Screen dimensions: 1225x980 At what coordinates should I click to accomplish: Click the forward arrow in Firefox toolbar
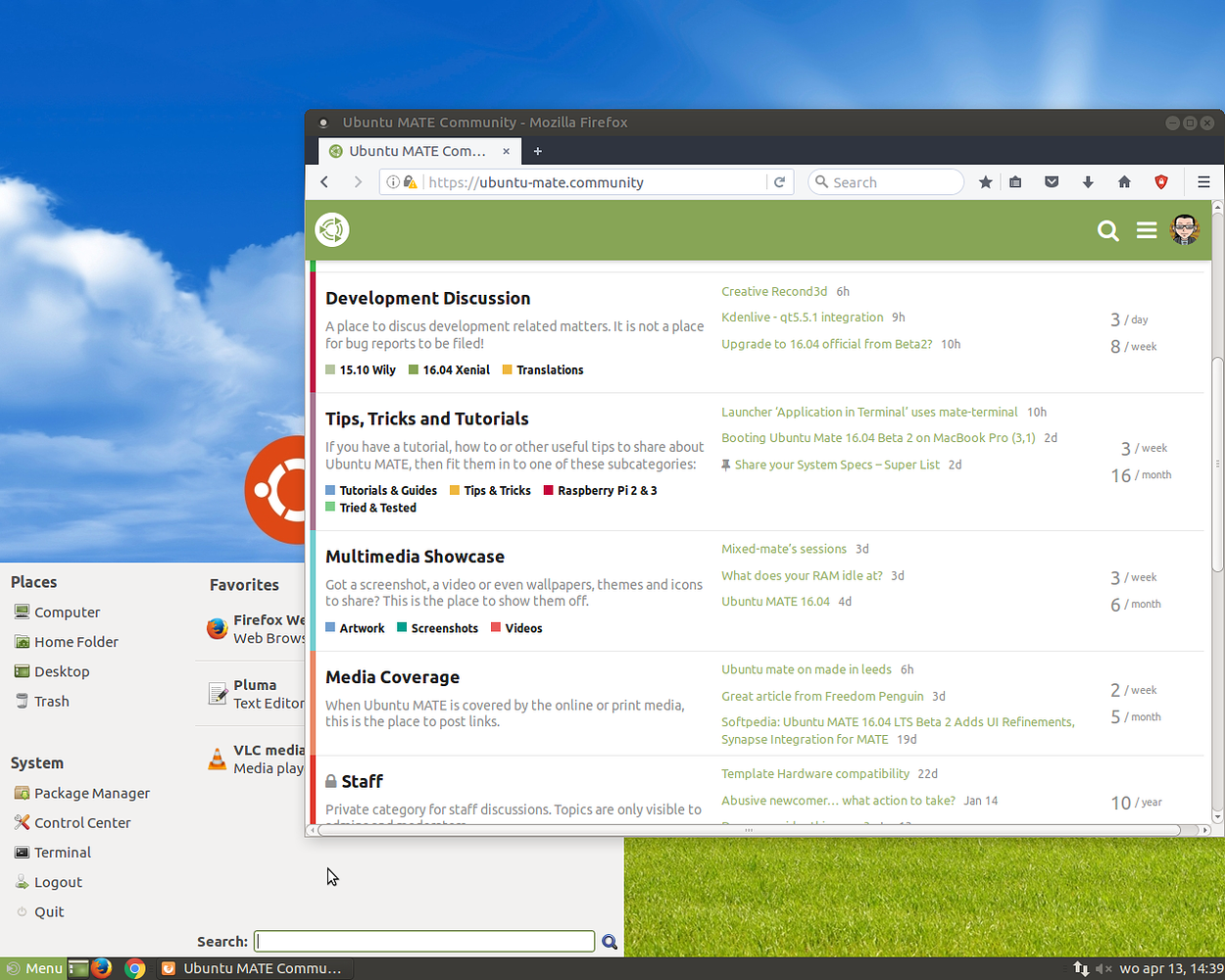358,182
